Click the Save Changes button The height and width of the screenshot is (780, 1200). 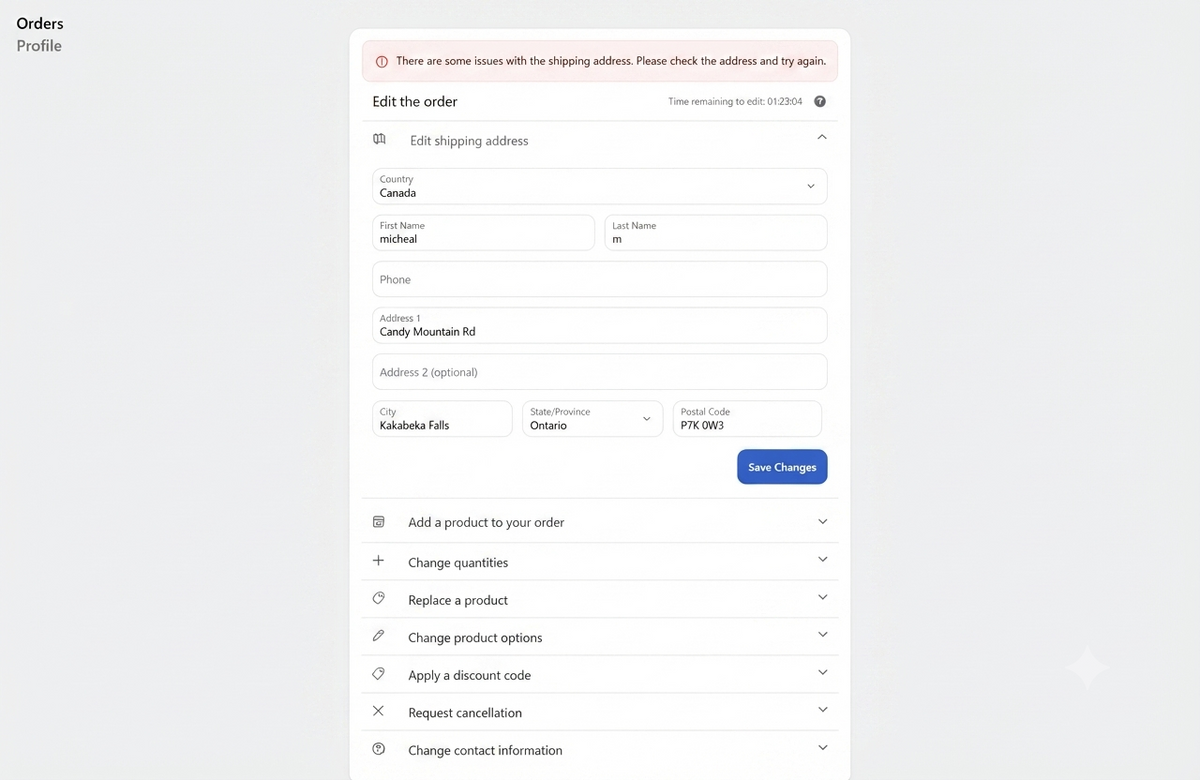(782, 467)
